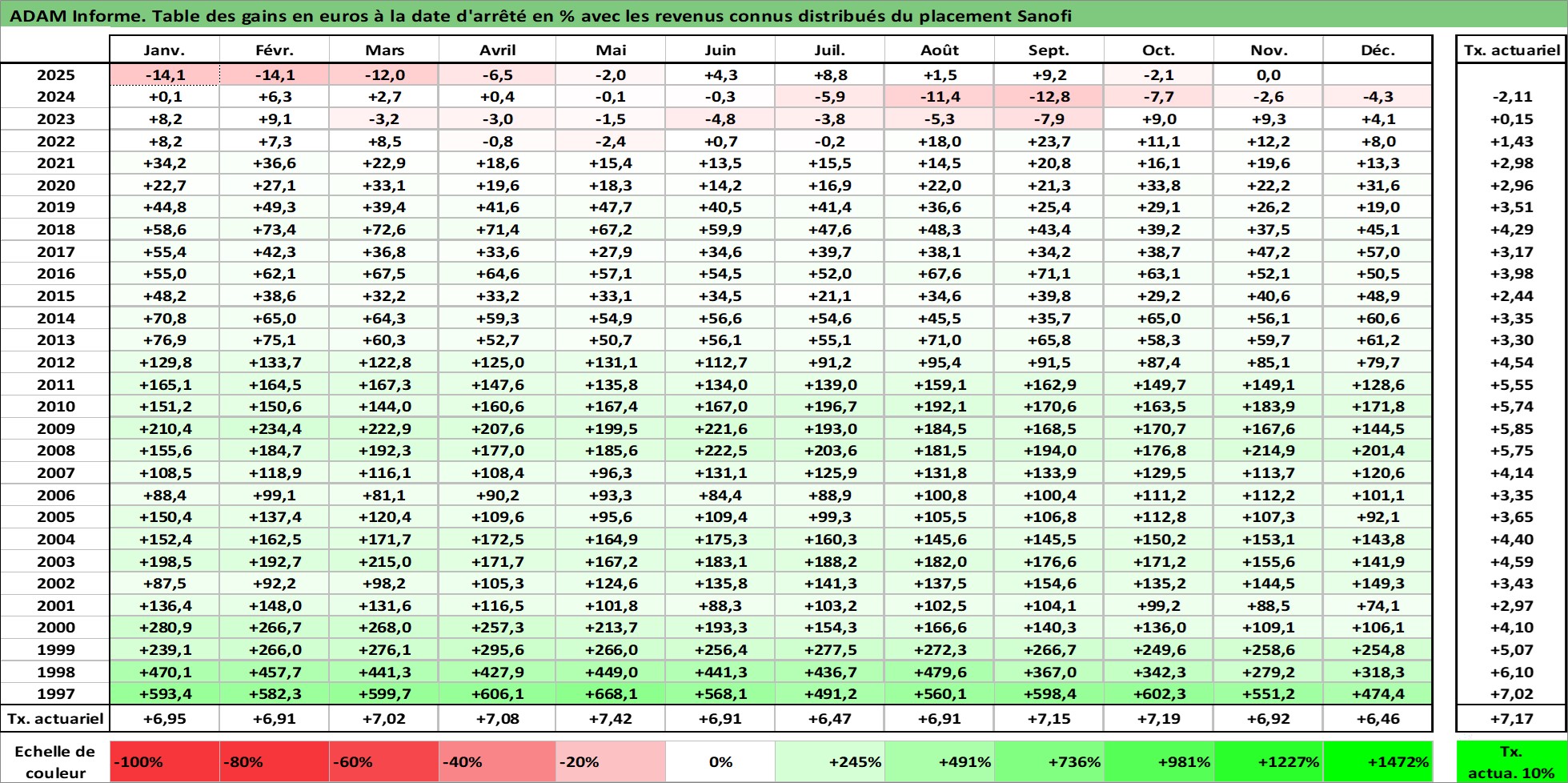Screen dimensions: 1568x783
Task: Select the cell with value -14,1 for Janv. 2025
Action: (x=164, y=74)
